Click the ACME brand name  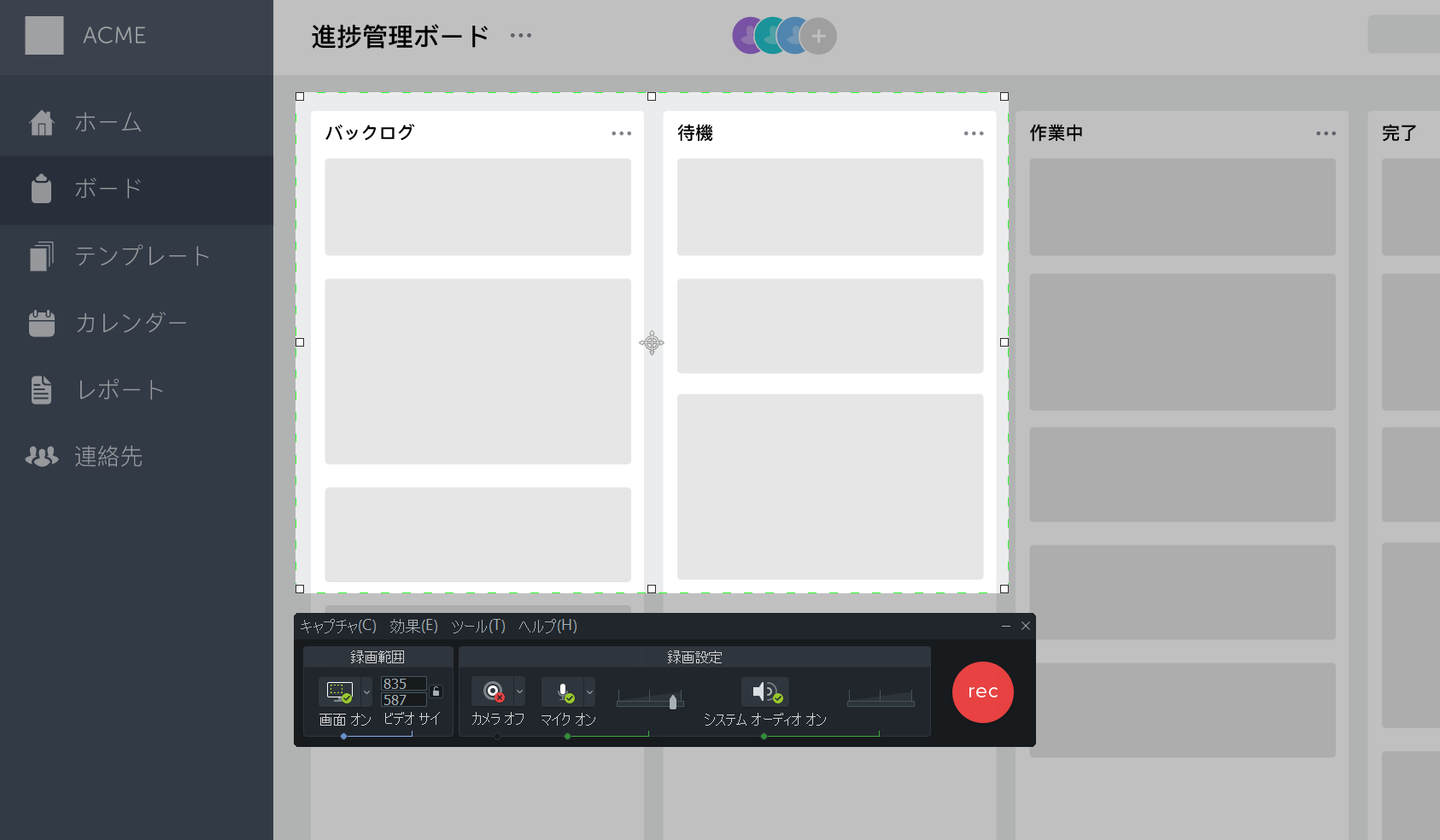(114, 35)
